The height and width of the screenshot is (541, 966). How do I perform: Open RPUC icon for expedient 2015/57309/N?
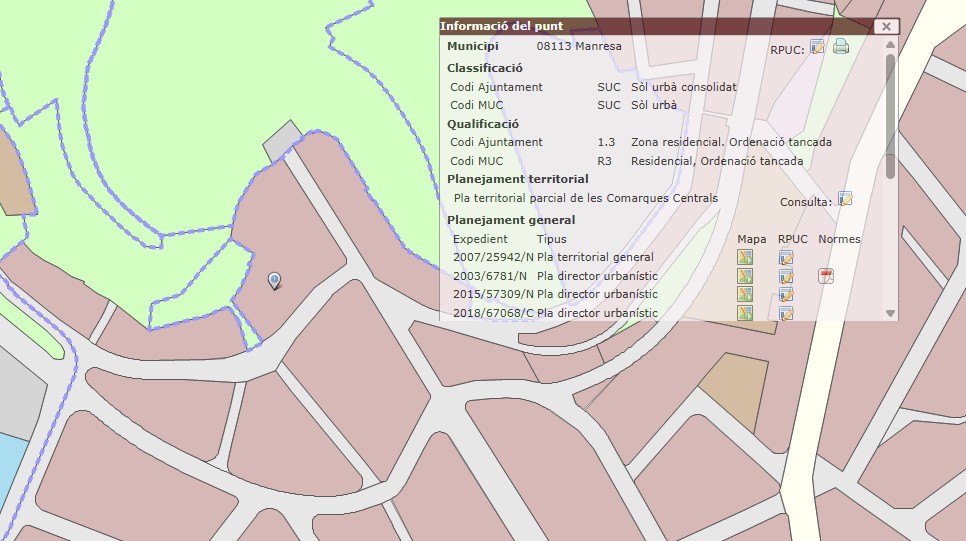(786, 294)
